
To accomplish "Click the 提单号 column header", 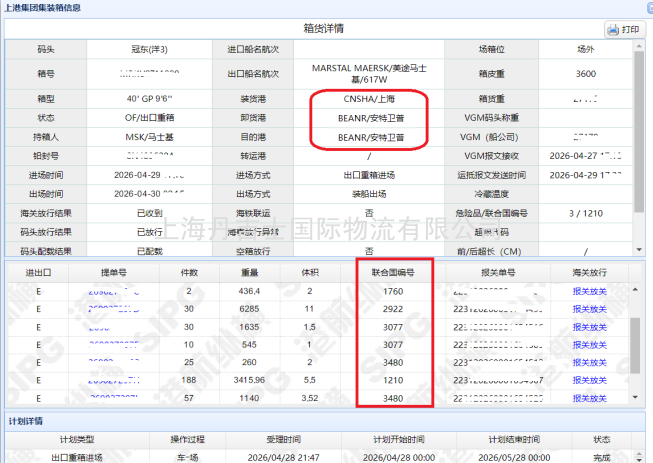I will click(114, 273).
